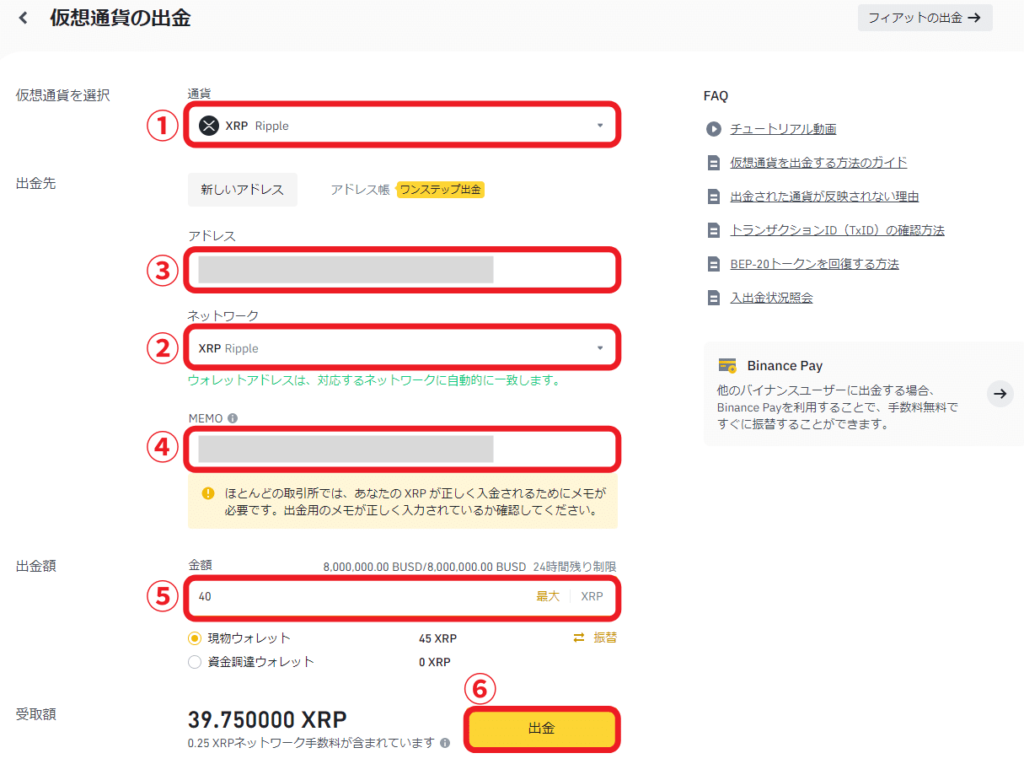Click the XRP Ripple coin logo icon
1024x764 pixels.
point(209,125)
